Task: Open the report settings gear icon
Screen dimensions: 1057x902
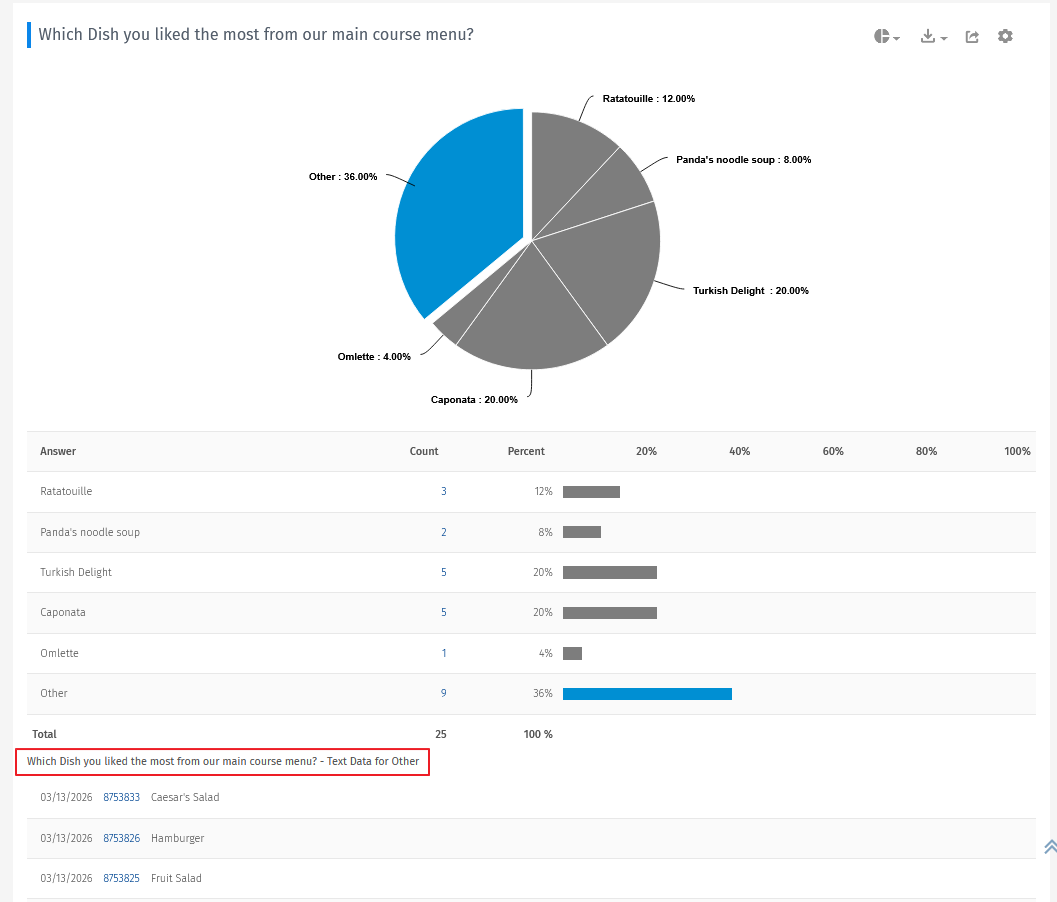Action: click(x=1005, y=36)
